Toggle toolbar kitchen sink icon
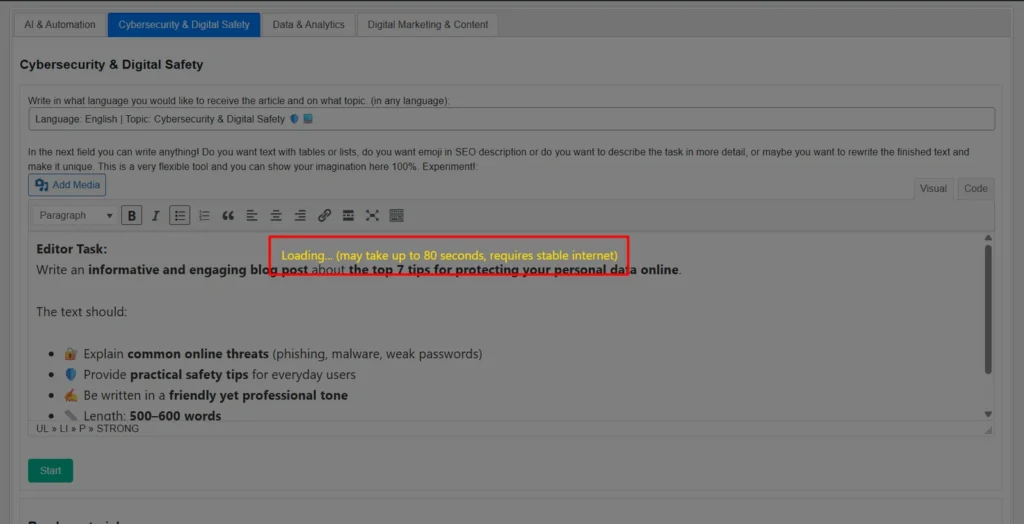1024x524 pixels. tap(396, 216)
